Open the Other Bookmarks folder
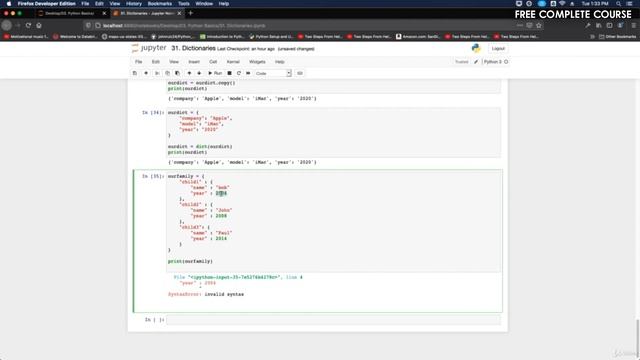640x360 pixels. pos(617,37)
